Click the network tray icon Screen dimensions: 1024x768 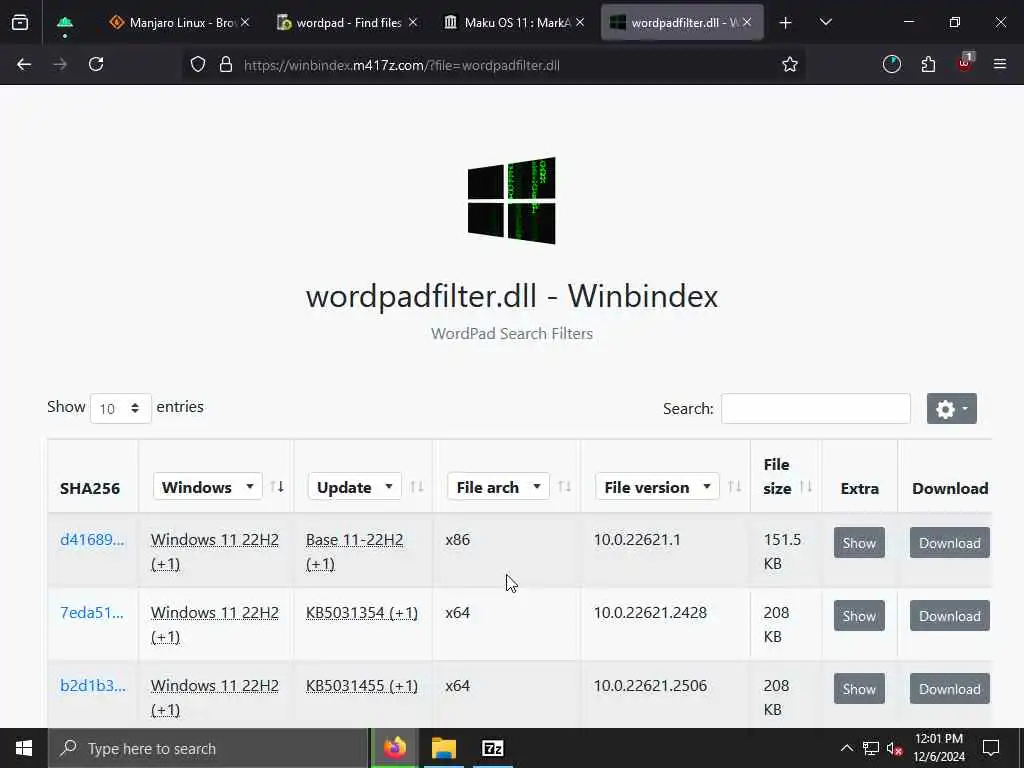871,748
